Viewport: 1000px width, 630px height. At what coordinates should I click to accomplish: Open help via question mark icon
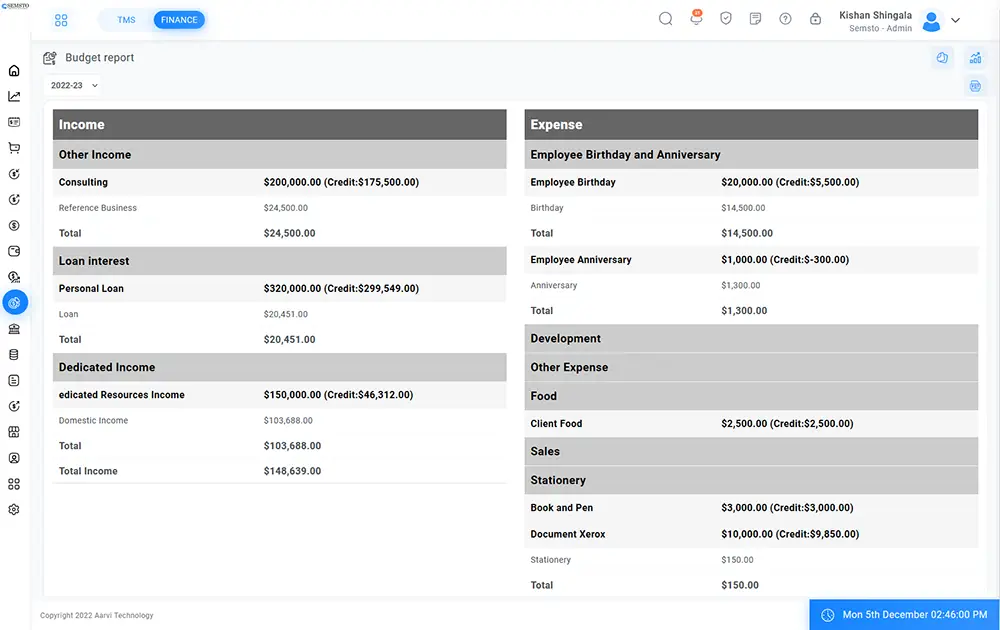pos(786,19)
